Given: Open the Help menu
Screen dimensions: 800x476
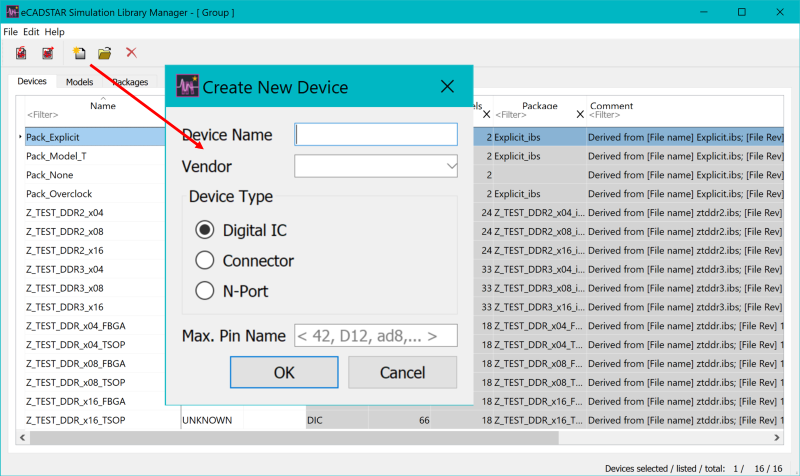Looking at the screenshot, I should [x=54, y=32].
